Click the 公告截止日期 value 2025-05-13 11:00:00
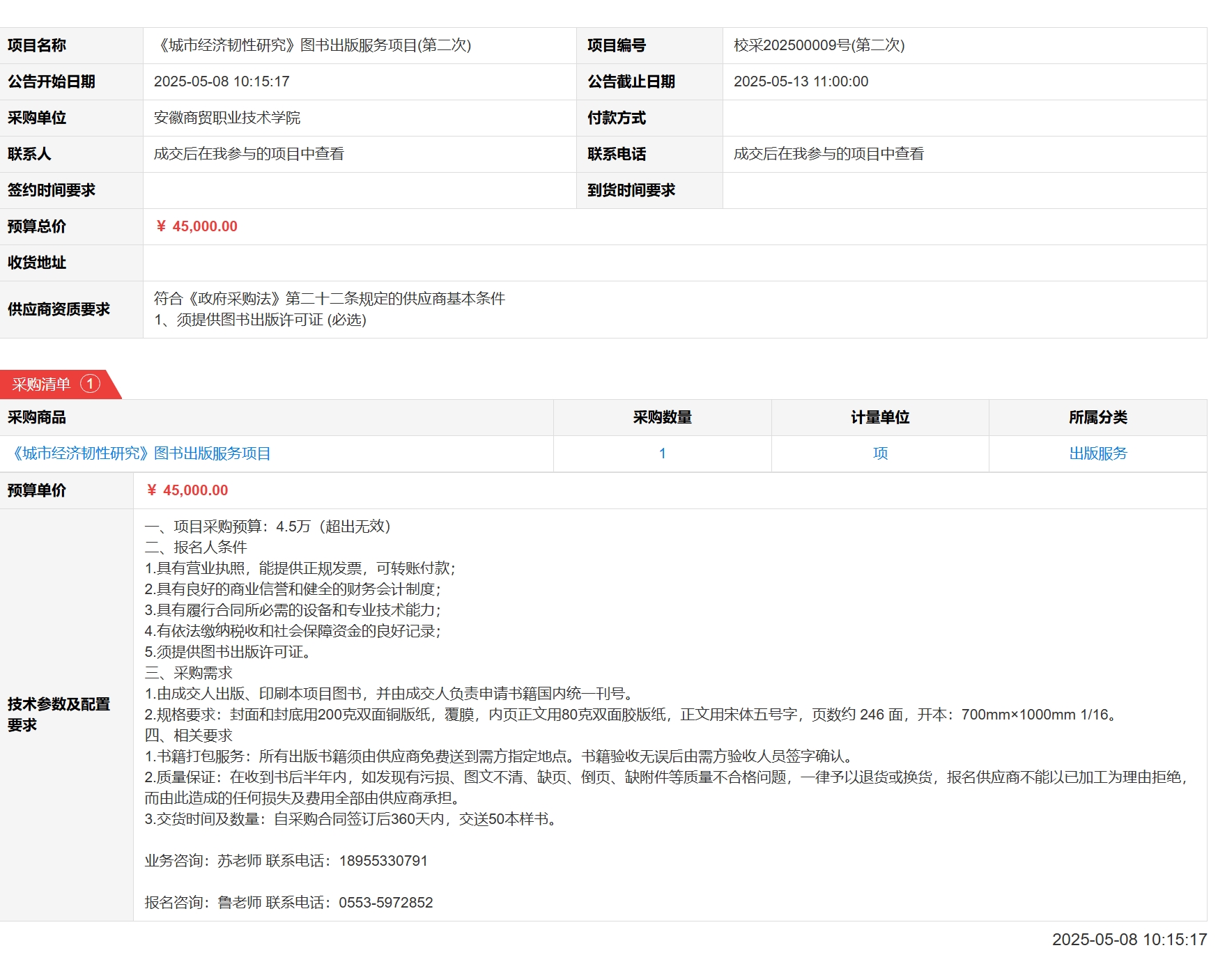The height and width of the screenshot is (980, 1218). pos(801,81)
